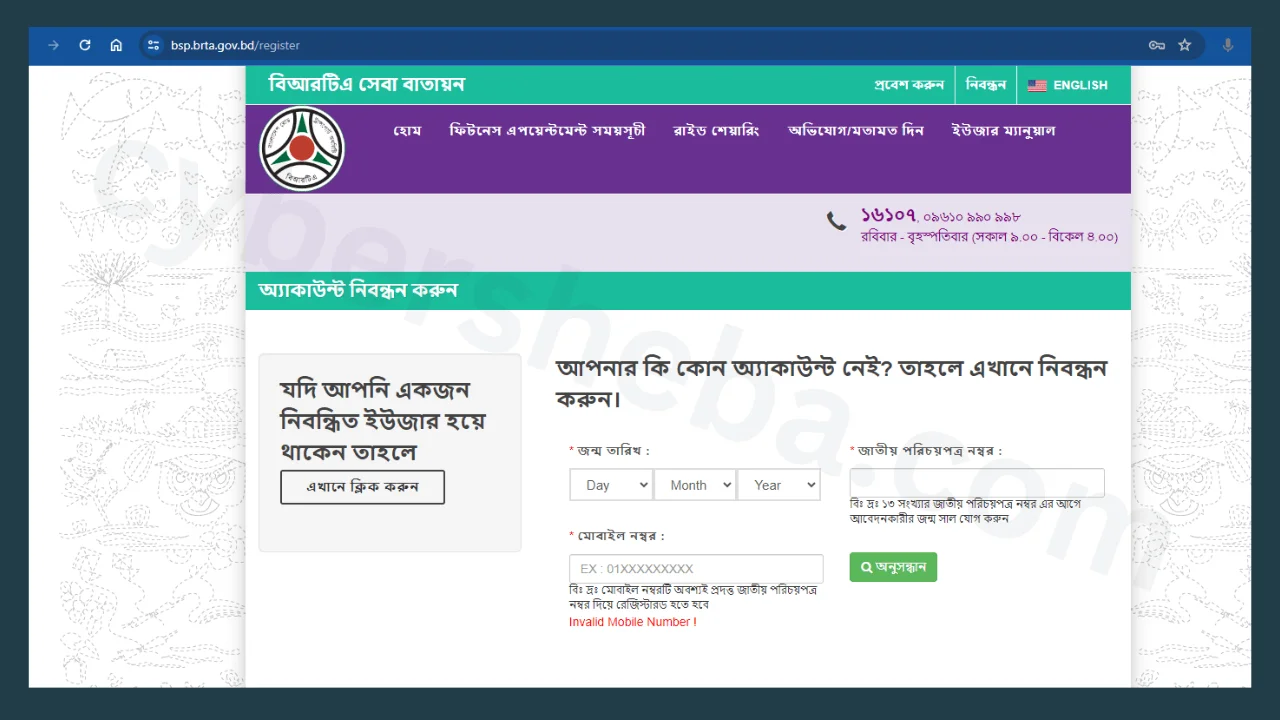Click the saved passwords key icon
This screenshot has width=1280, height=720.
[1156, 45]
